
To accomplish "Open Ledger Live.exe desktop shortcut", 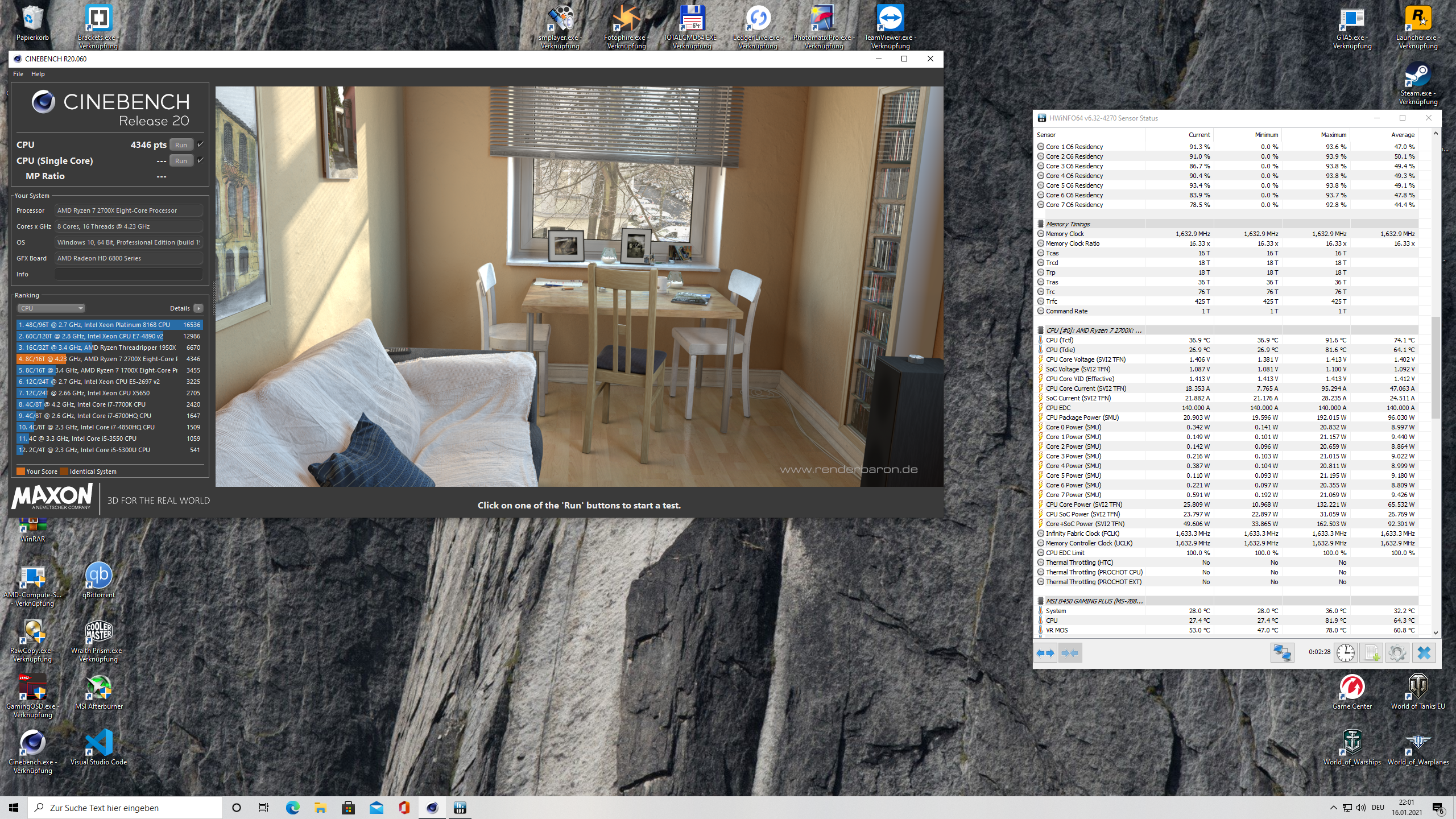I will tap(758, 27).
